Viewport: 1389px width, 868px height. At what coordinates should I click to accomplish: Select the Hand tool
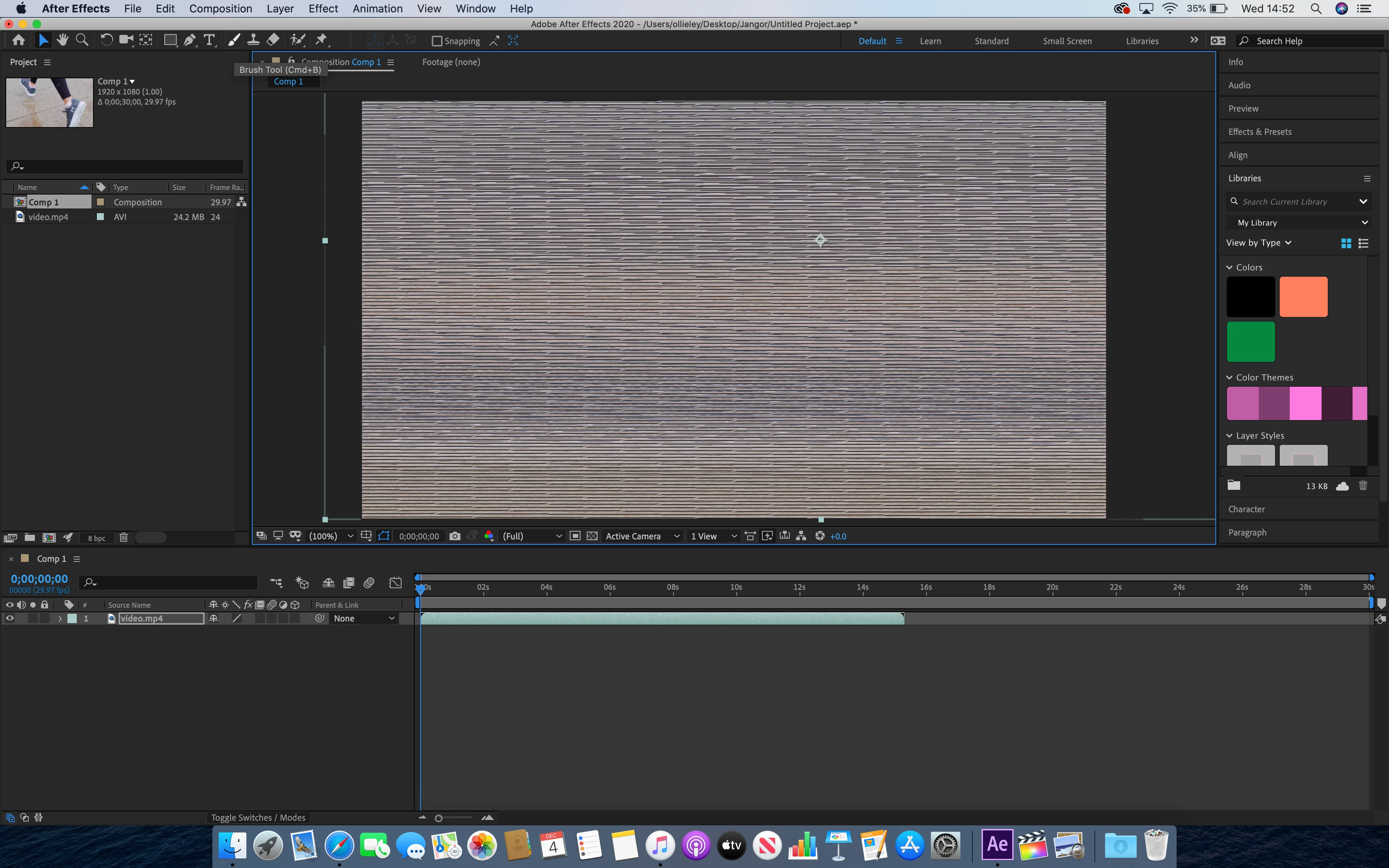62,40
